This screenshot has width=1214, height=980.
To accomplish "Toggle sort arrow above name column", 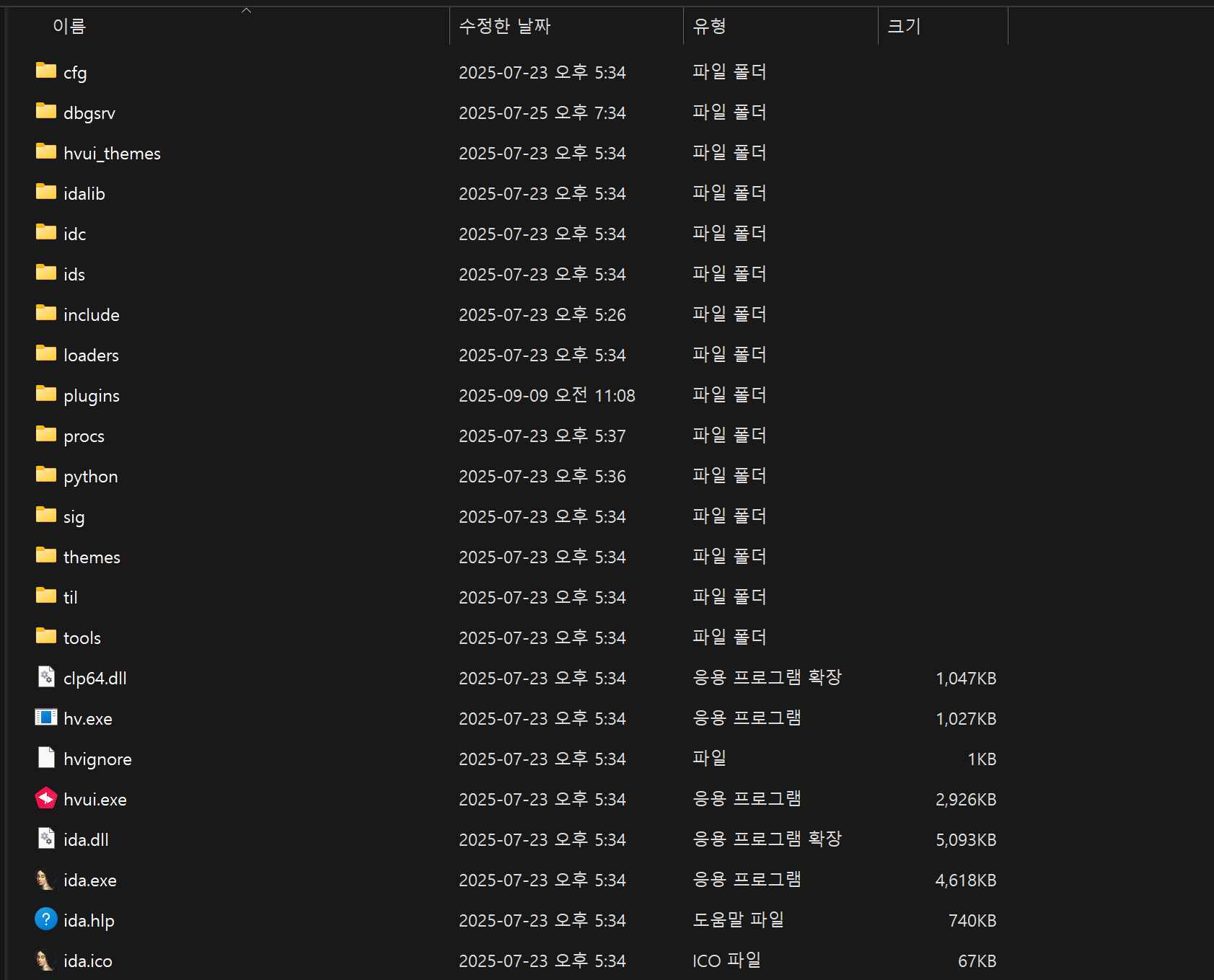I will pyautogui.click(x=246, y=10).
